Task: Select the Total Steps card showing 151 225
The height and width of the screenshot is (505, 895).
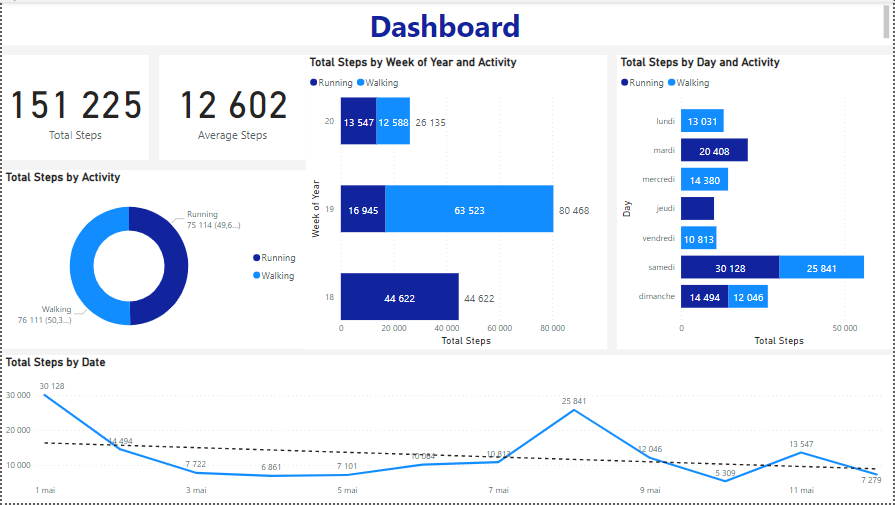Action: 77,108
